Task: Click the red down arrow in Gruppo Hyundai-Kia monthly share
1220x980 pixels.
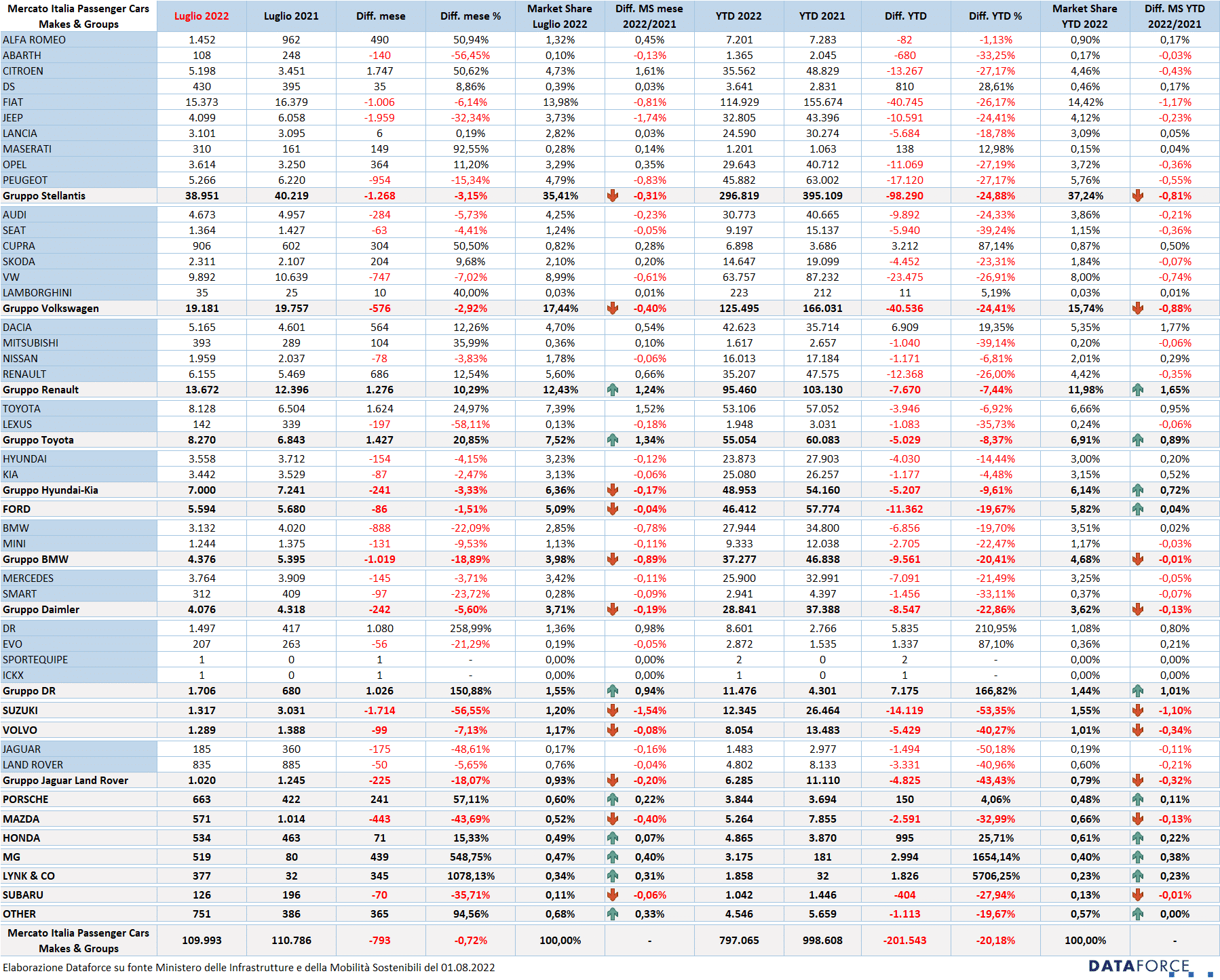Action: [613, 490]
